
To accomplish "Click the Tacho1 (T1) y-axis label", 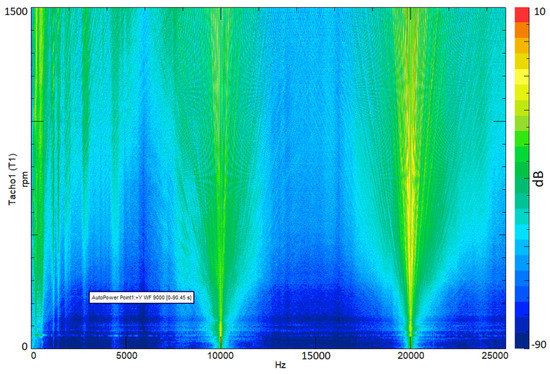I will (x=12, y=179).
